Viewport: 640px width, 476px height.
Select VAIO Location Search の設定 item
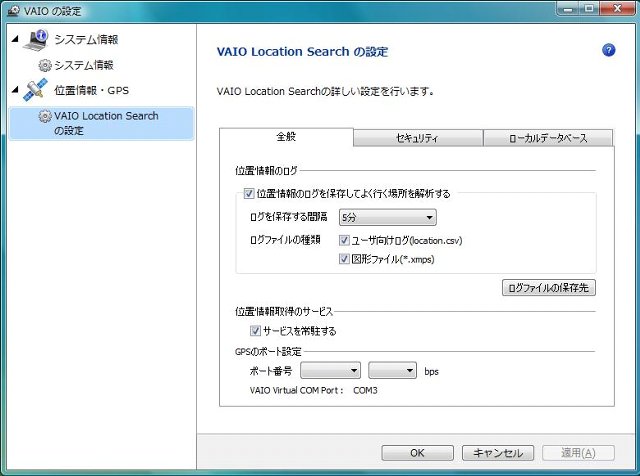[x=101, y=123]
